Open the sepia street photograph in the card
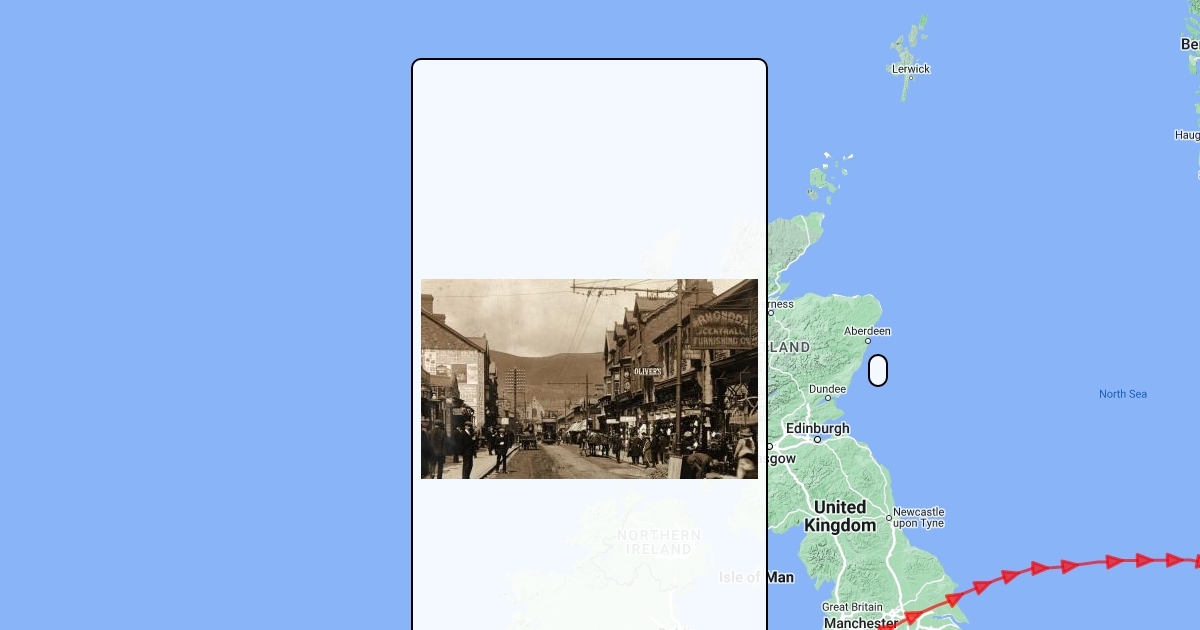The height and width of the screenshot is (630, 1200). tap(589, 379)
